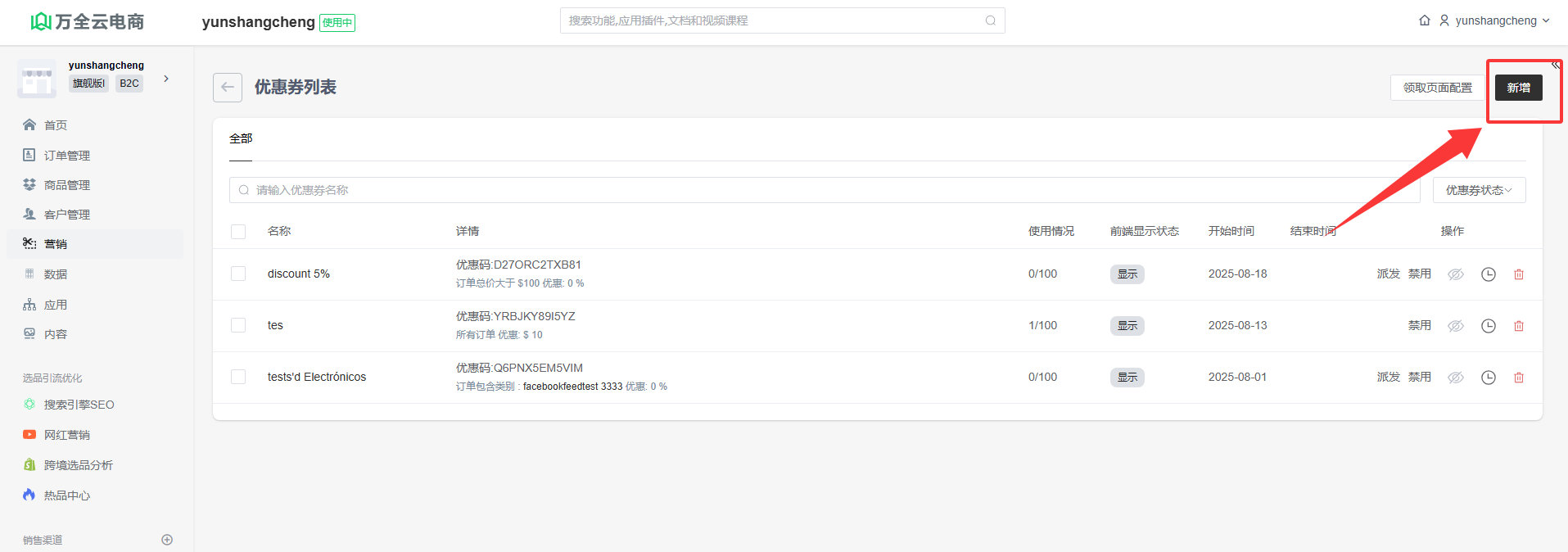Click the search magnifier in top search bar

click(x=991, y=20)
